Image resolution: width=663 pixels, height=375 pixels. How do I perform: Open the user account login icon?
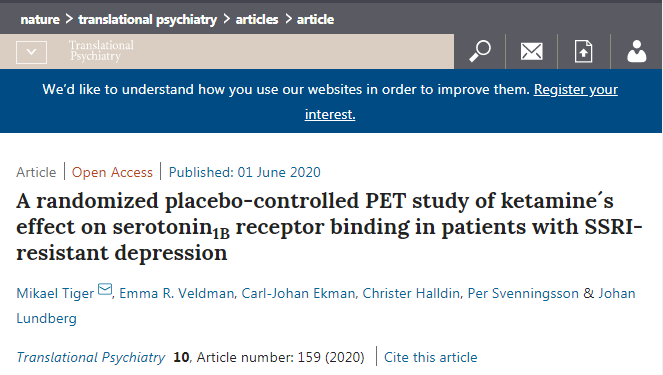coord(636,52)
